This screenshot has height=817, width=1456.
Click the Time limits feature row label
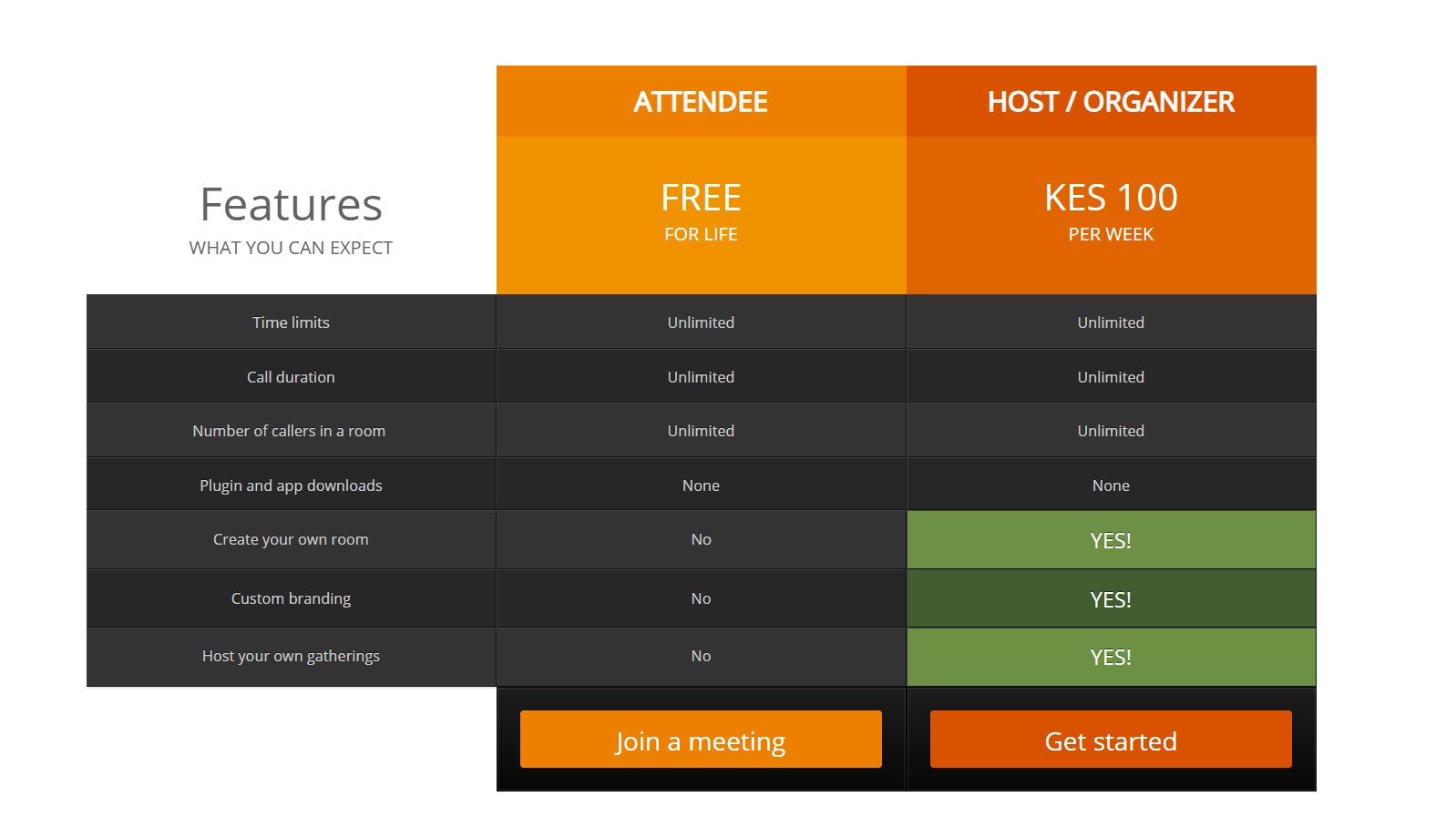coord(291,322)
